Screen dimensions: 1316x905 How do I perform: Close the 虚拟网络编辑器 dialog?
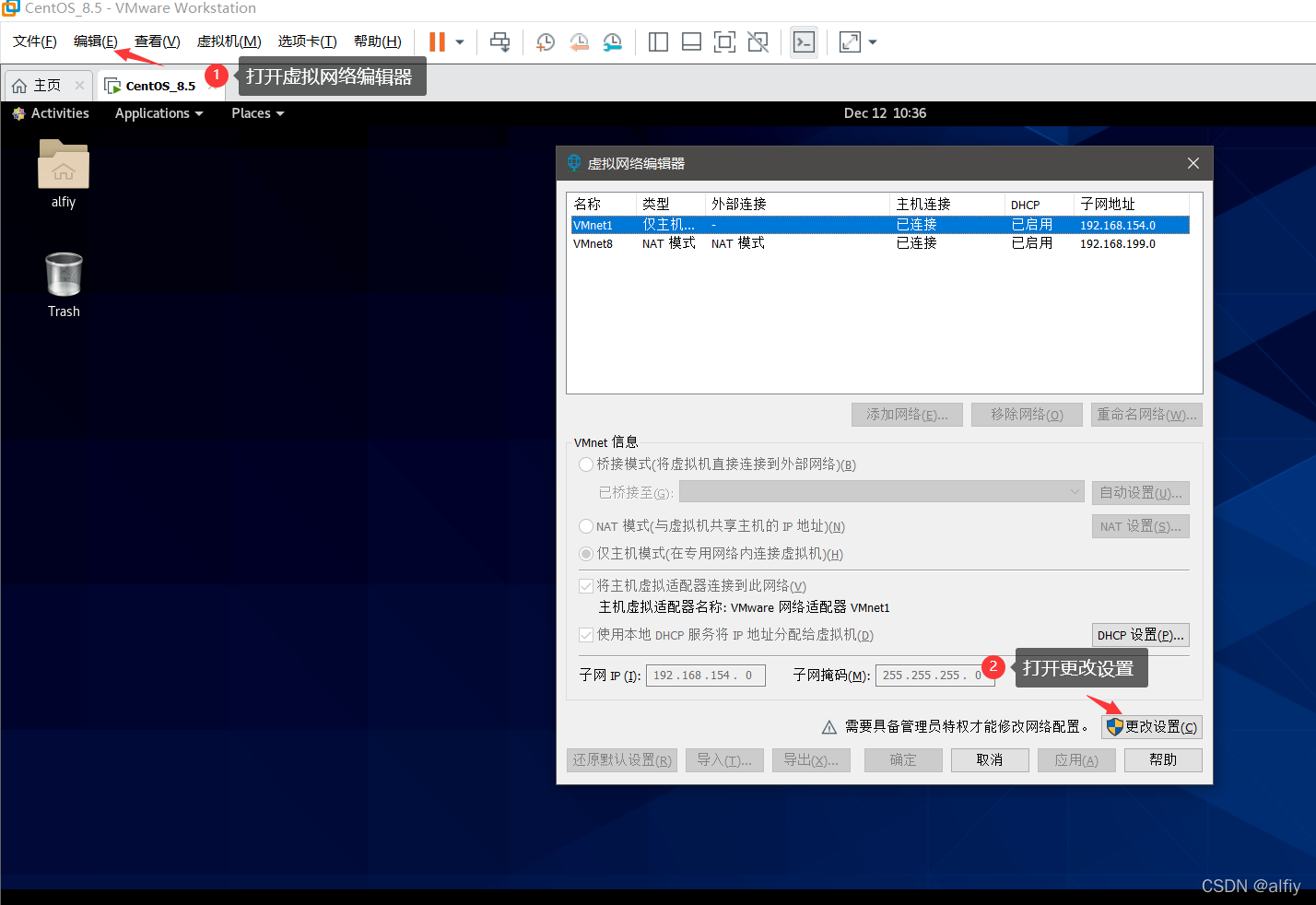tap(1193, 163)
